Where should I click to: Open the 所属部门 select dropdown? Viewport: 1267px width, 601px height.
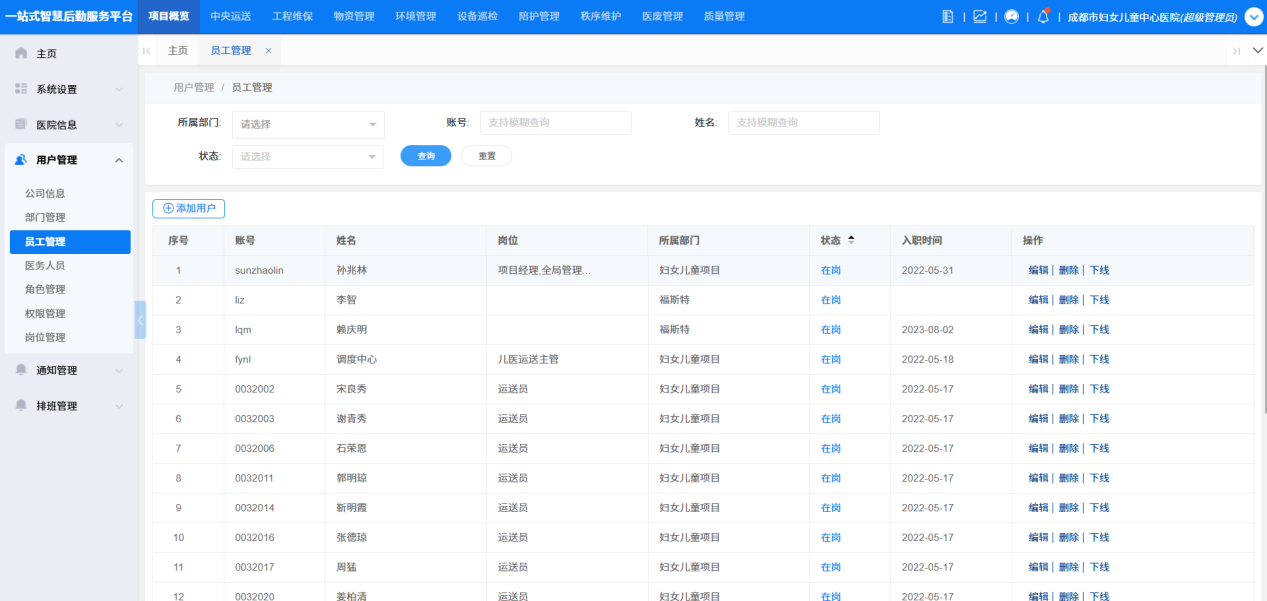[x=307, y=124]
